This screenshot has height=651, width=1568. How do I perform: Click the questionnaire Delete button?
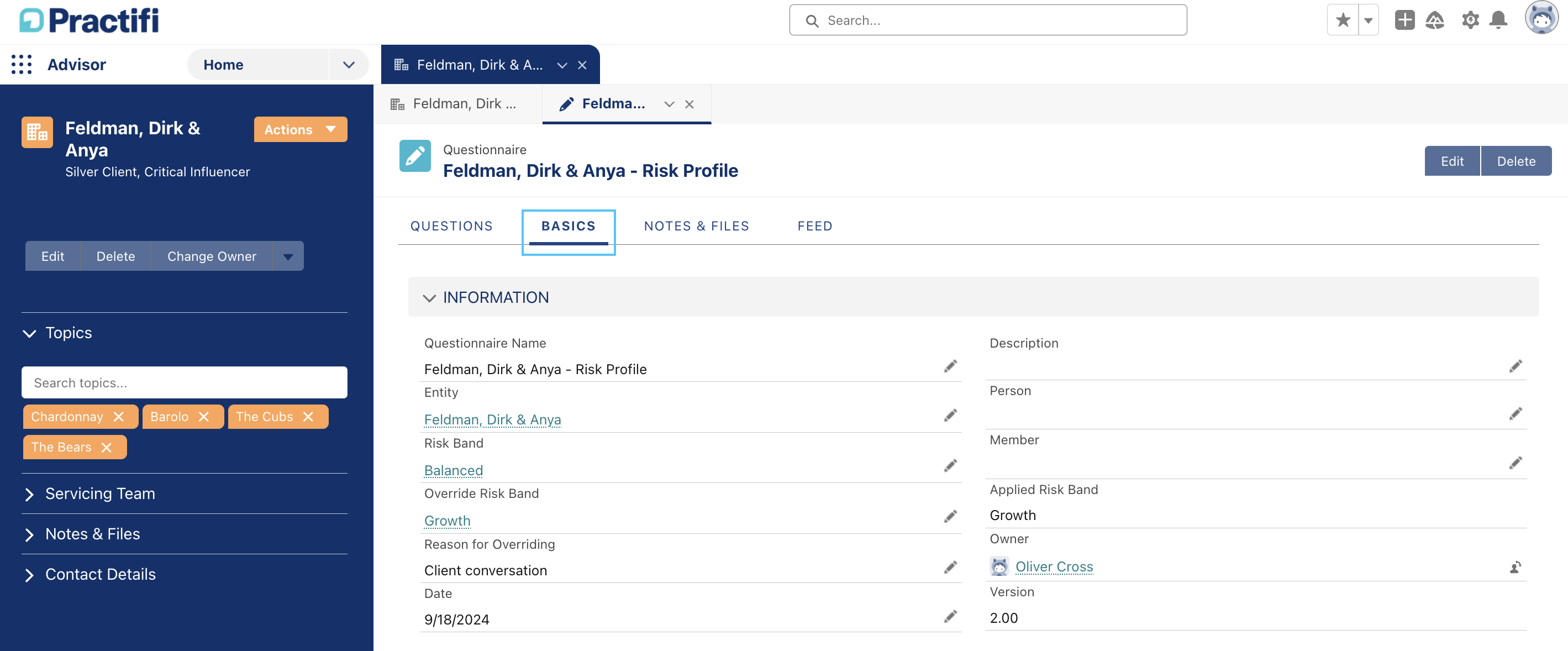(1516, 161)
